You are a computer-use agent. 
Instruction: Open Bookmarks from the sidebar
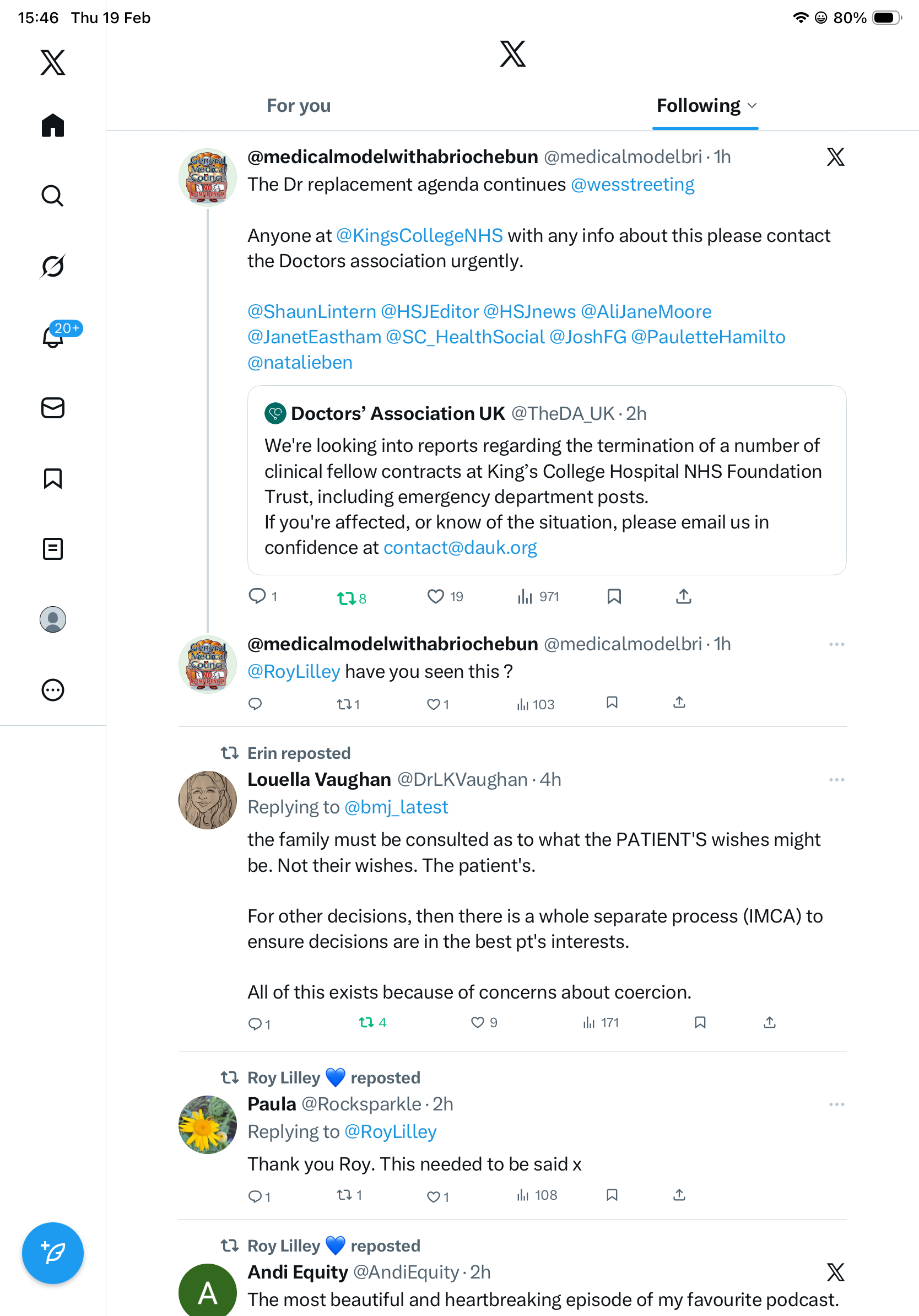[53, 478]
